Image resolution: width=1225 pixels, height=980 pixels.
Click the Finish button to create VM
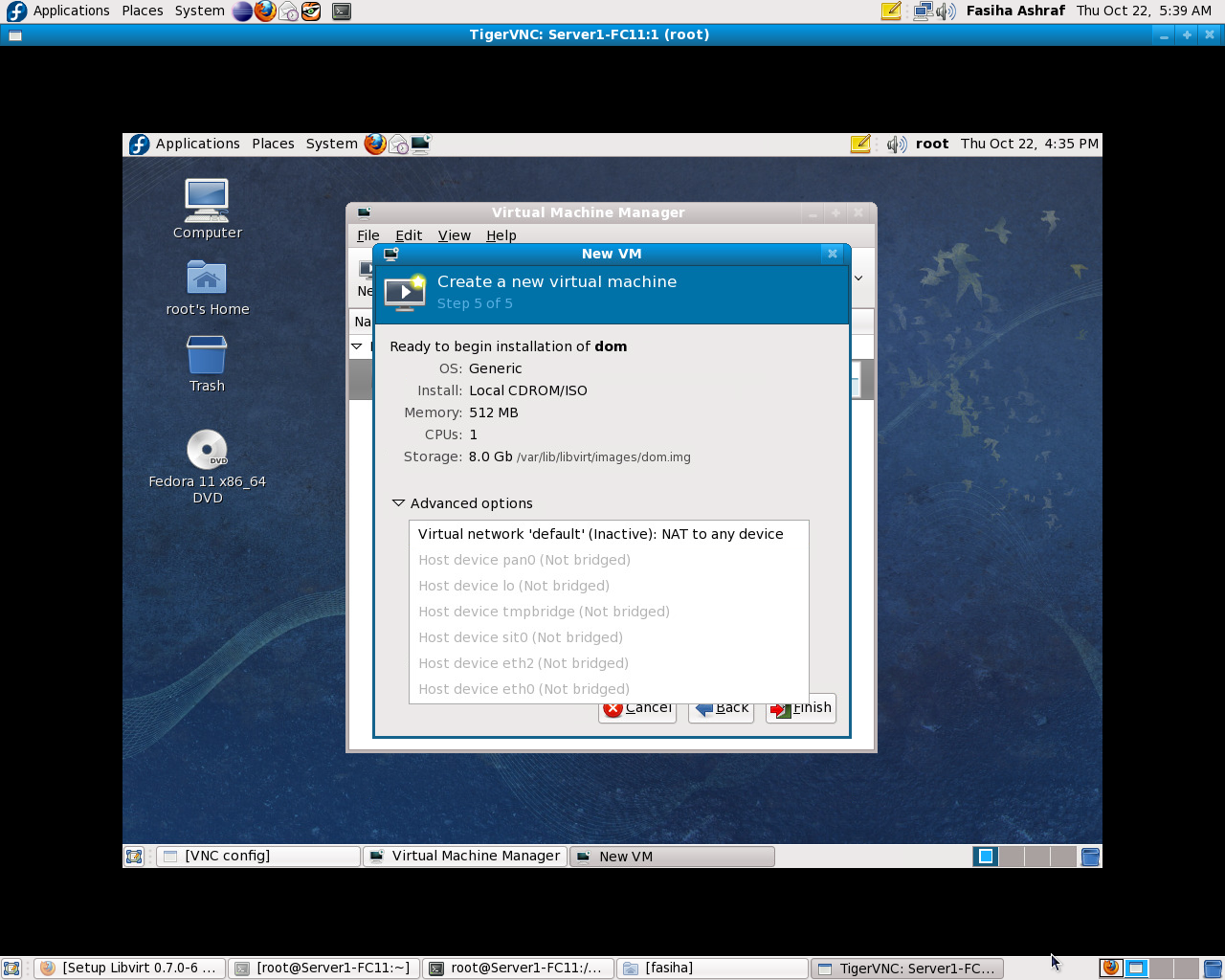coord(801,708)
